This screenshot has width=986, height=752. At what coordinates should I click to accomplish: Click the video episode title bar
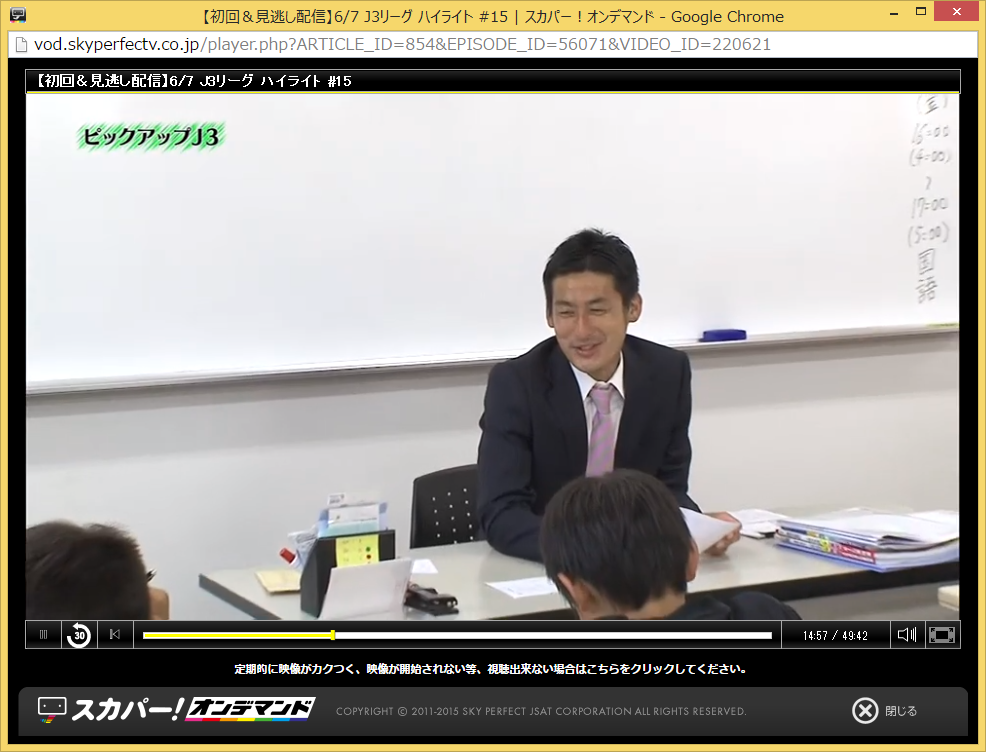coord(492,81)
